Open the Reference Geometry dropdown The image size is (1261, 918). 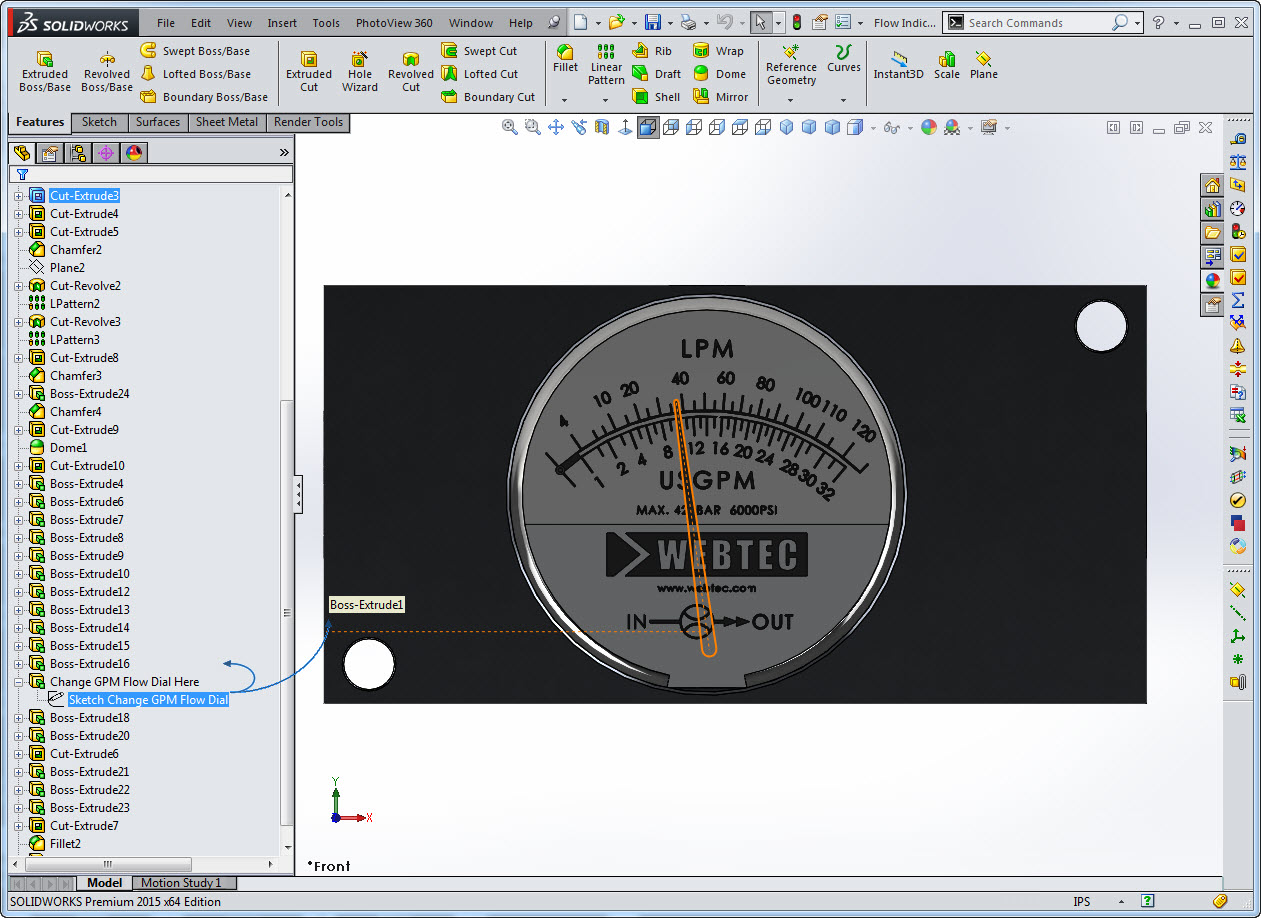(x=791, y=100)
